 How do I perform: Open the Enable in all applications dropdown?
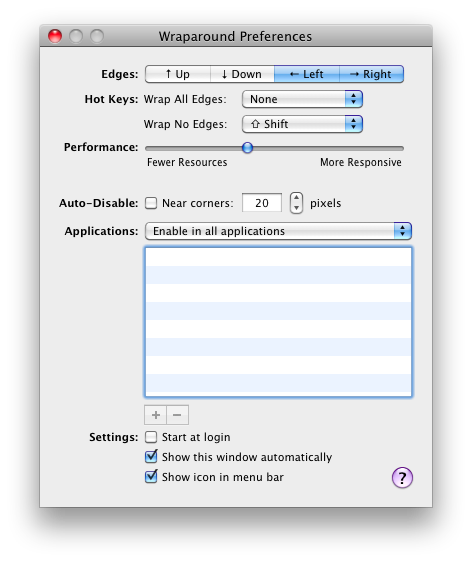(278, 231)
